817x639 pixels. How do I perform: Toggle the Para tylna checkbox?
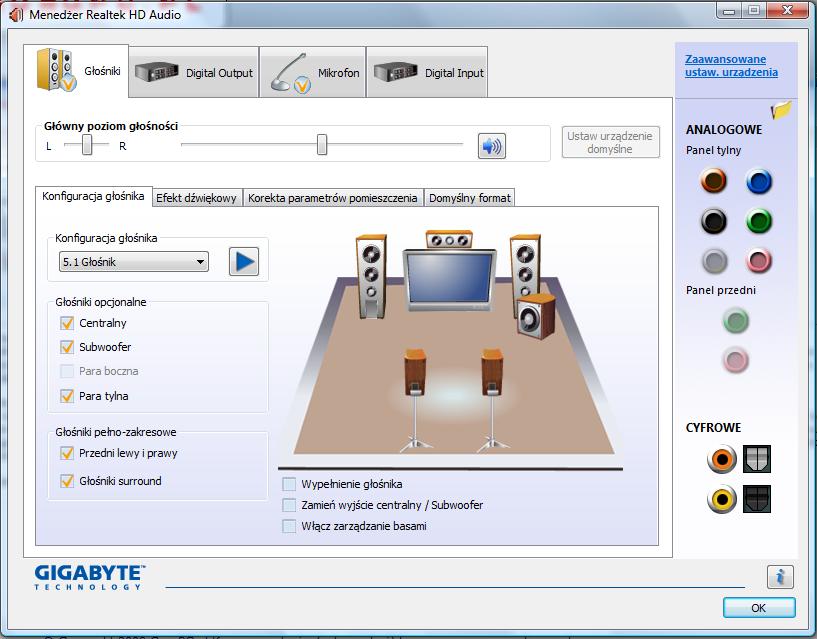67,396
